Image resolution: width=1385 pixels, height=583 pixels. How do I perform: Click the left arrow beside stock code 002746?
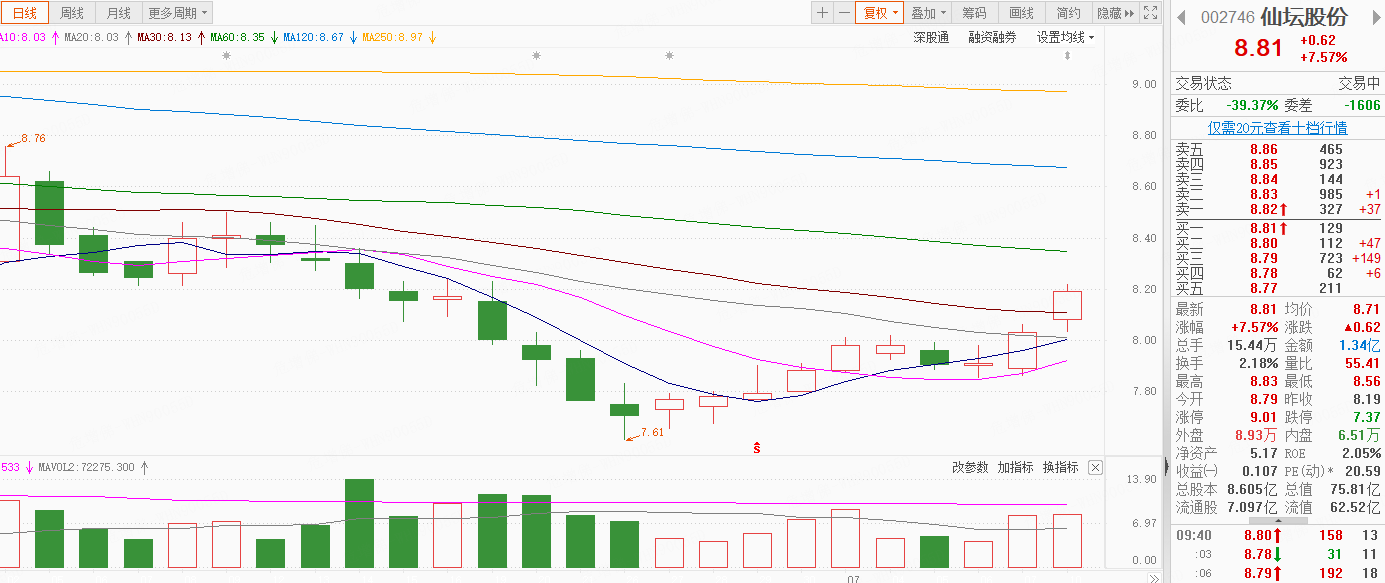[x=1181, y=17]
